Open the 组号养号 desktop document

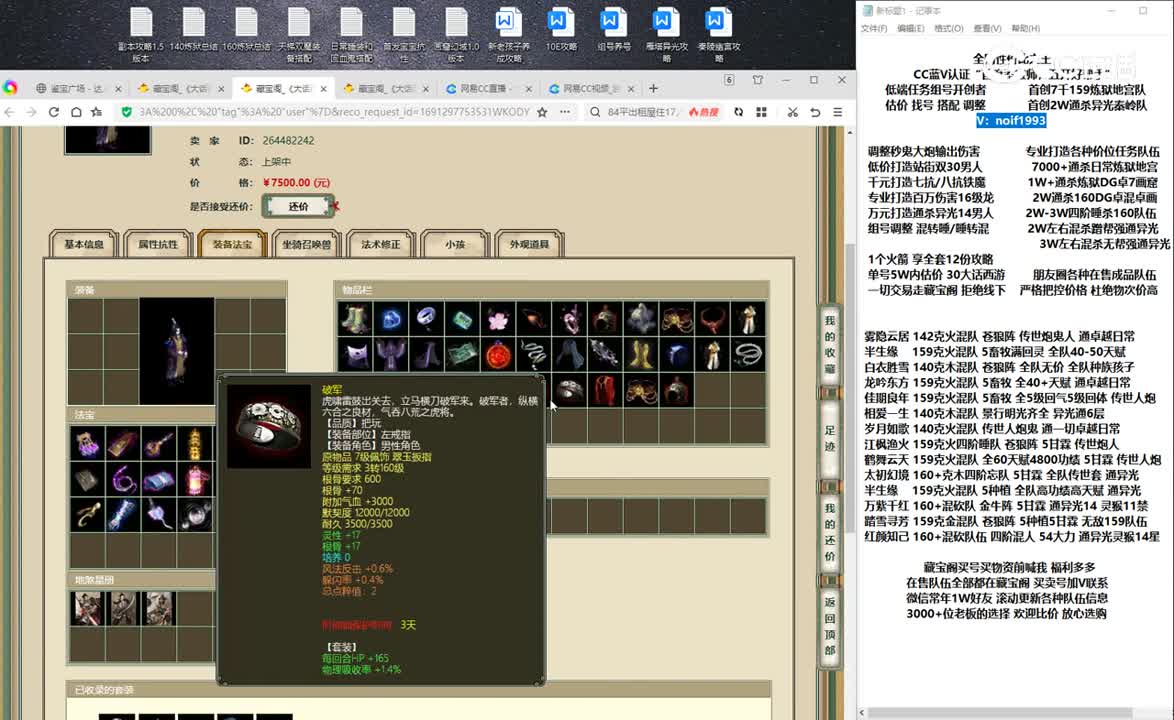613,29
